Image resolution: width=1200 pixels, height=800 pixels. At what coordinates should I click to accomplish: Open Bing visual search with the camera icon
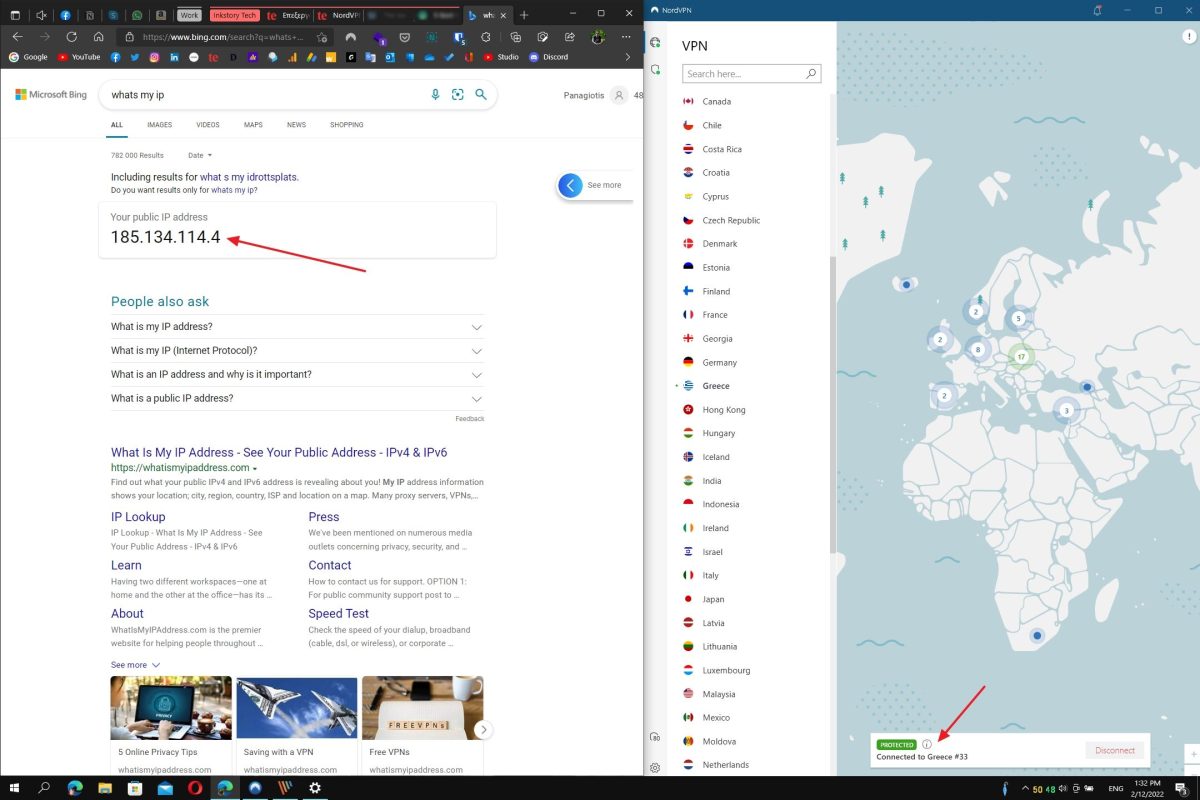(458, 94)
